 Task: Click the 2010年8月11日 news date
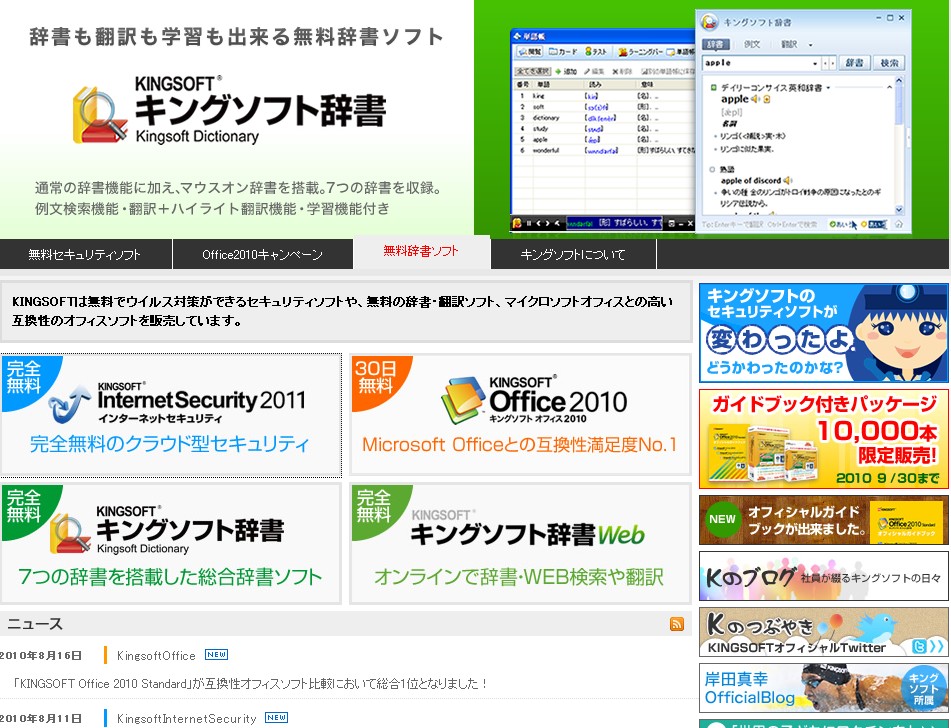coord(41,719)
